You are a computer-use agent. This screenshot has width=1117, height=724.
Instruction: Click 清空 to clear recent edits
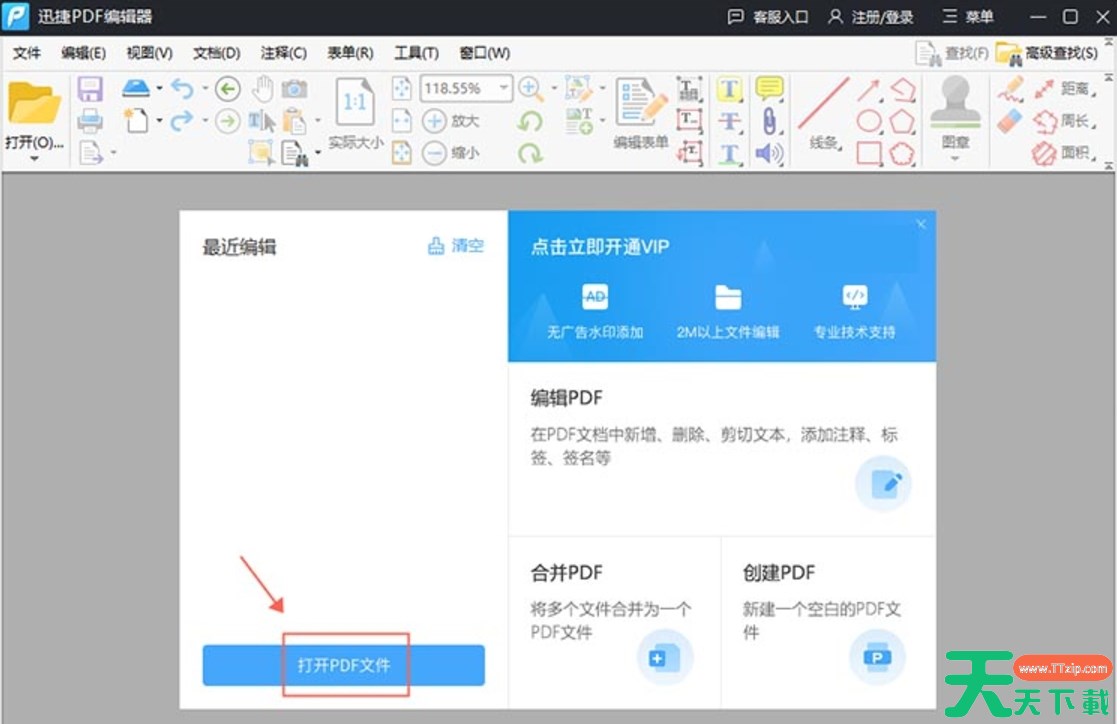click(456, 246)
